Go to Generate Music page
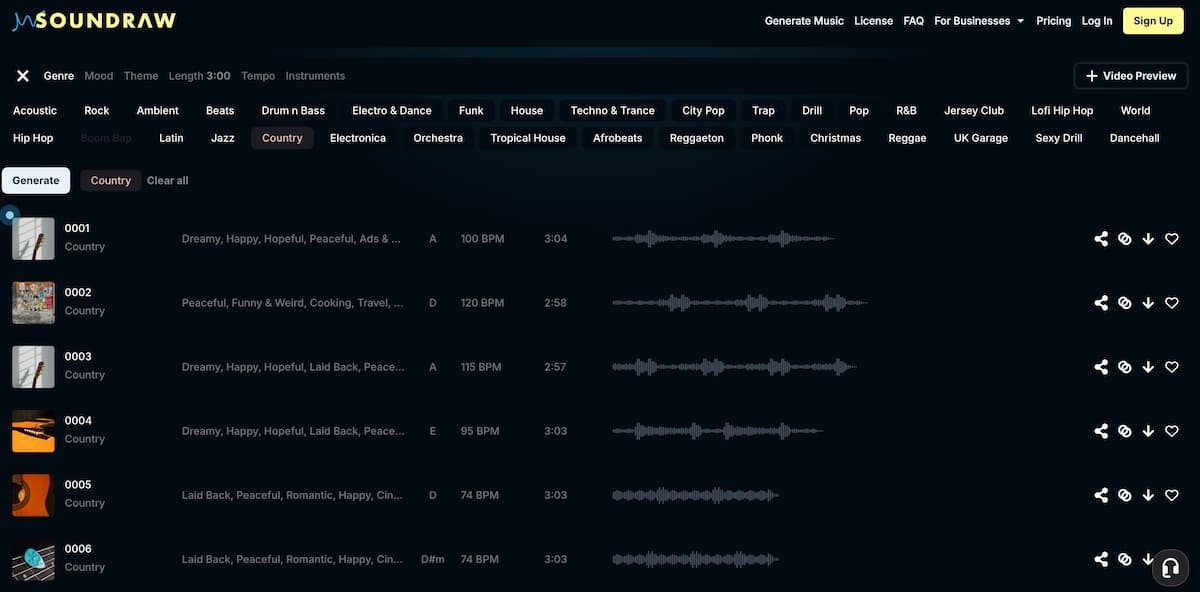The width and height of the screenshot is (1200, 592). (x=804, y=21)
